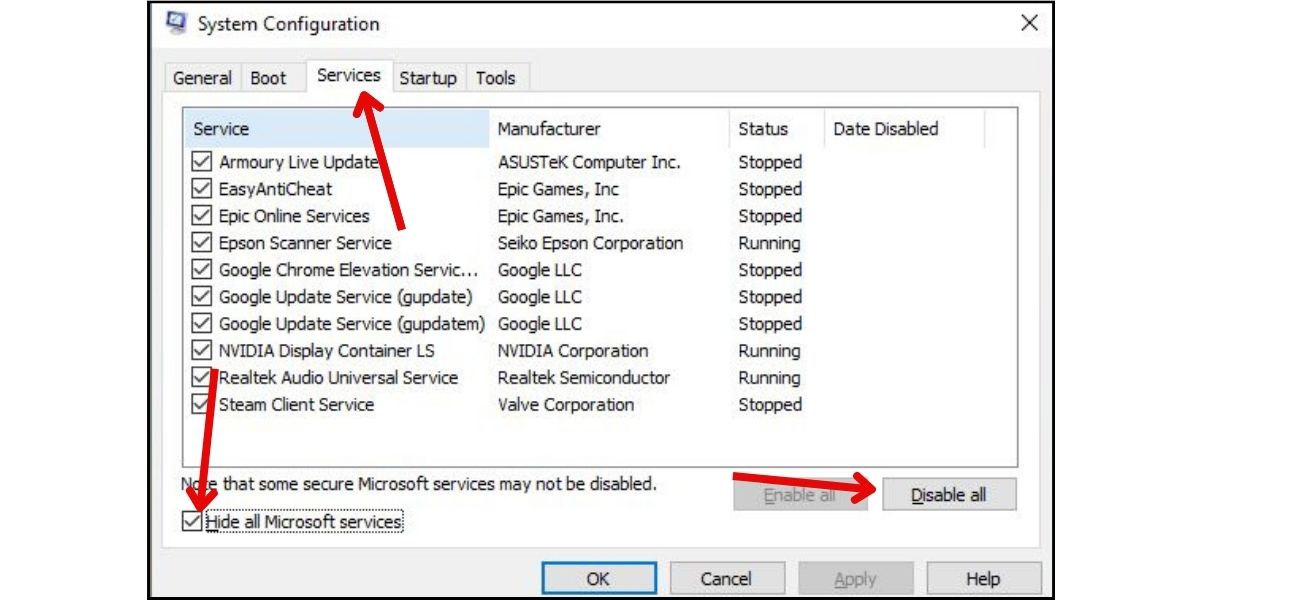The image size is (1300, 600).
Task: Switch to the Tools tab
Action: point(497,77)
